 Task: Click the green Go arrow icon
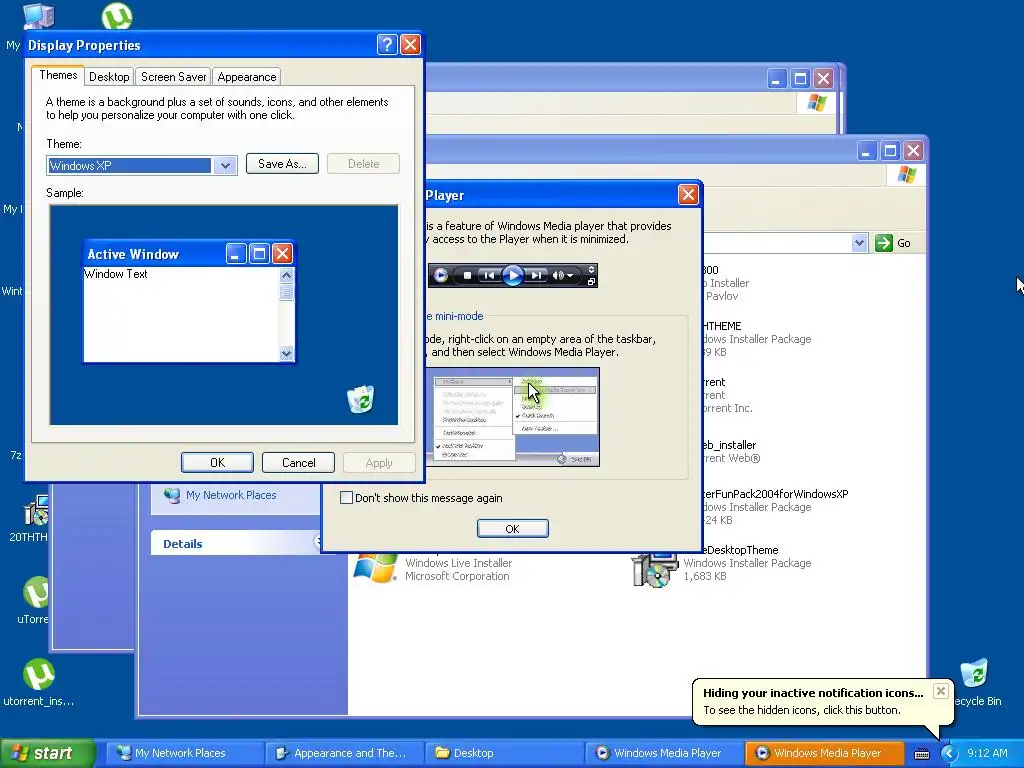884,243
